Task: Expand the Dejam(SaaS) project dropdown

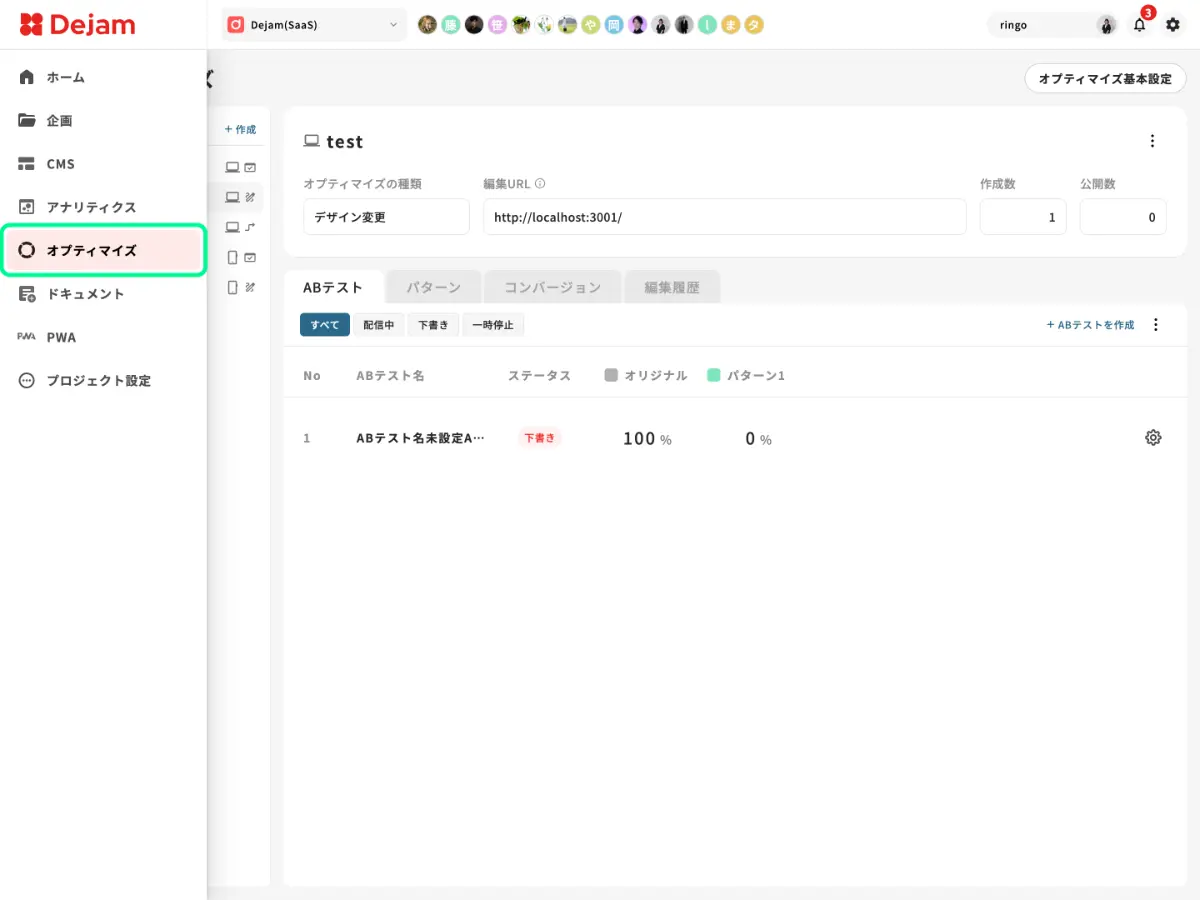Action: [x=314, y=25]
